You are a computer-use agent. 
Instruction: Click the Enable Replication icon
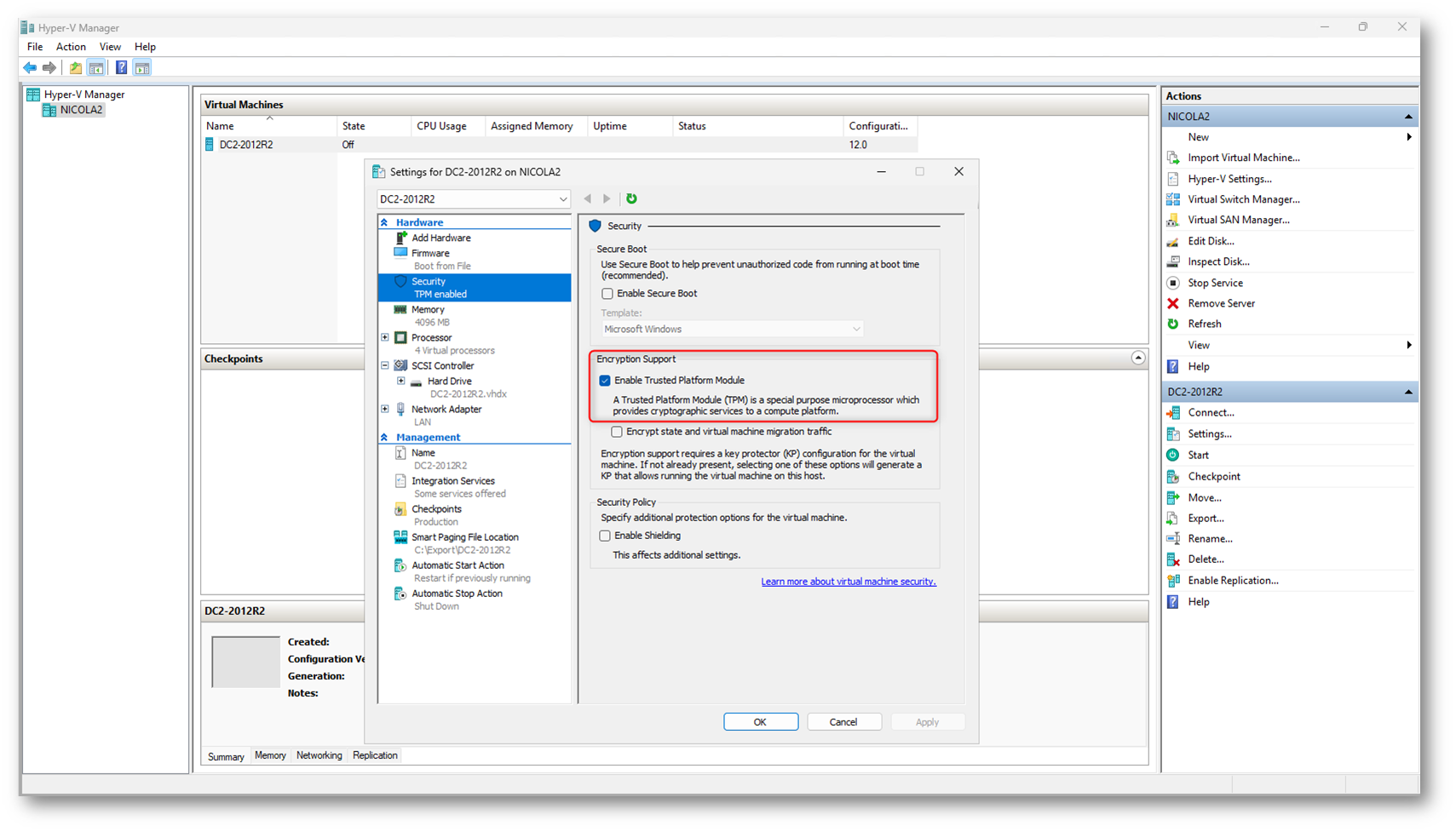coord(1173,580)
